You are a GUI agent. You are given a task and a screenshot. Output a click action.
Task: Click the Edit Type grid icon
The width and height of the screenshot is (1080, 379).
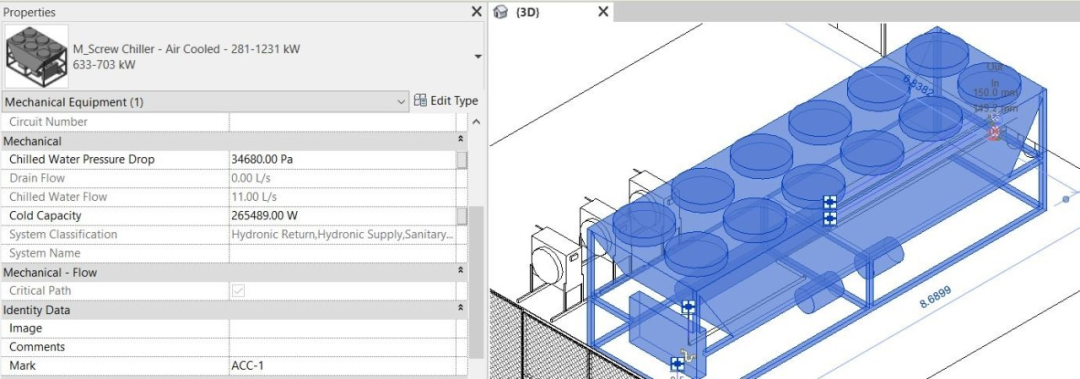click(420, 101)
